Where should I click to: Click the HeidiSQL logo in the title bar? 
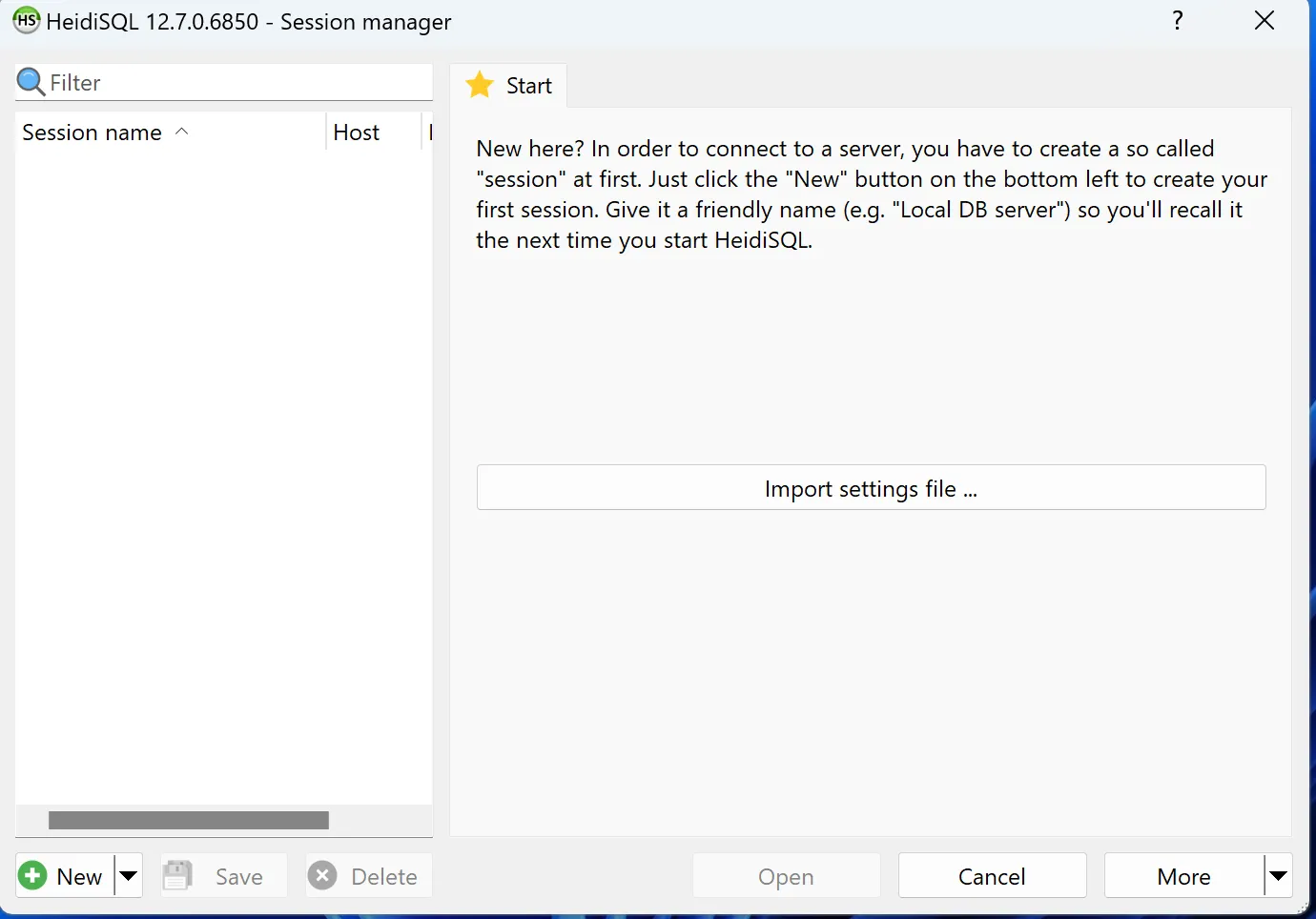(27, 20)
